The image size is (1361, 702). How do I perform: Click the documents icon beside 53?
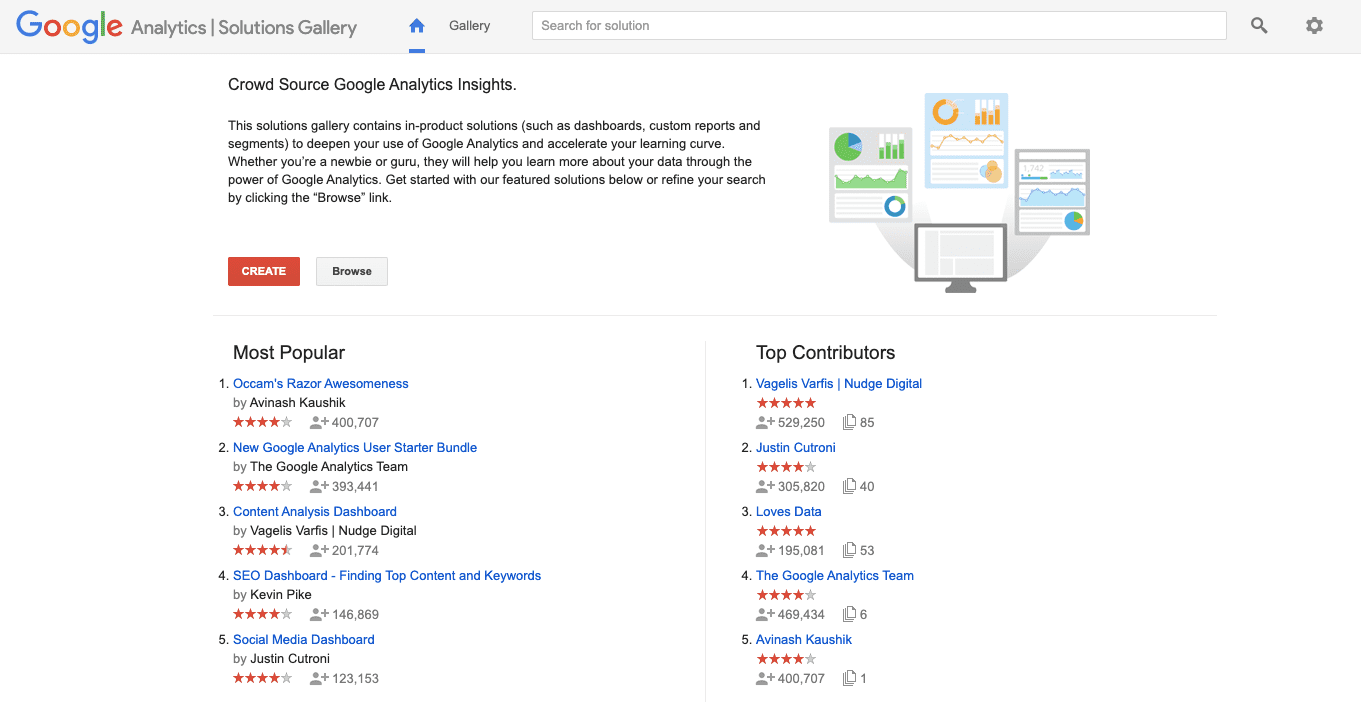coord(849,550)
